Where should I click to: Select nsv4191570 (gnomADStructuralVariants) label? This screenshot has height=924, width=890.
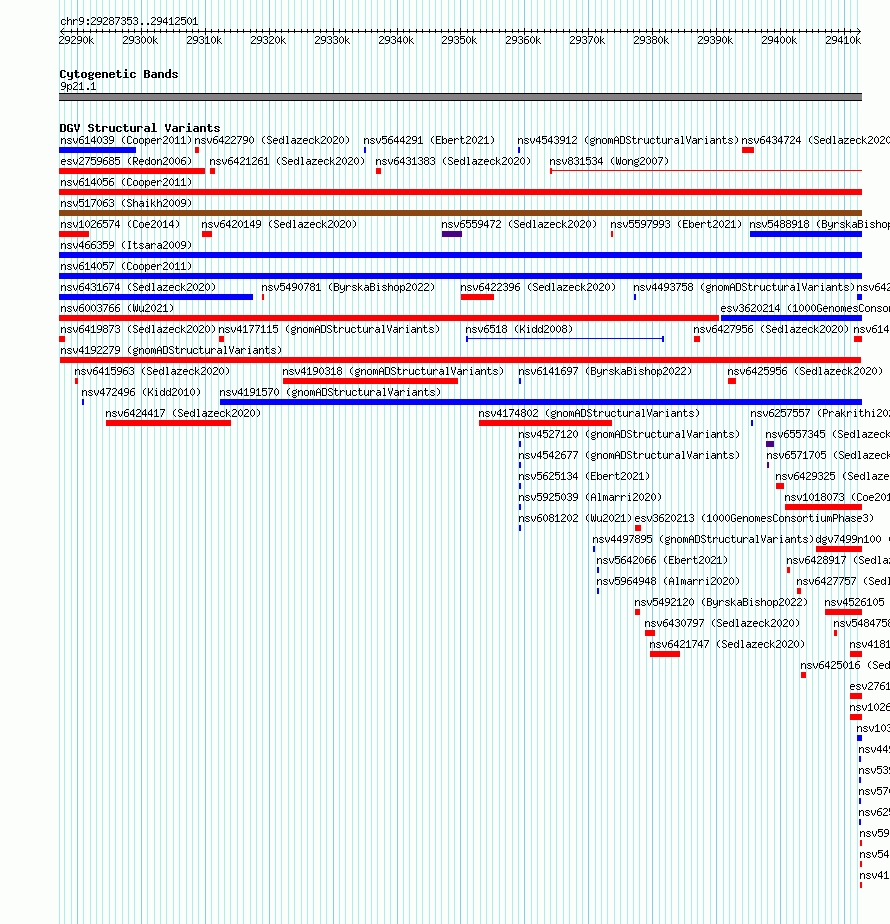click(x=330, y=392)
